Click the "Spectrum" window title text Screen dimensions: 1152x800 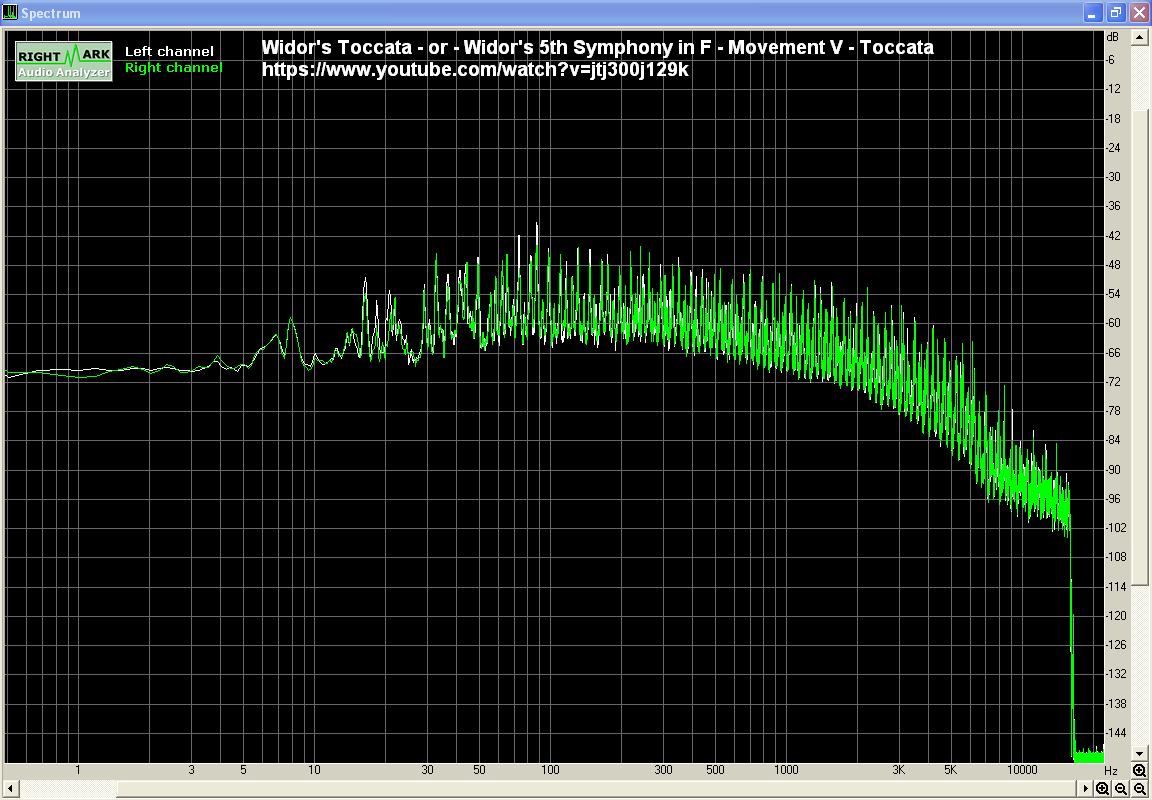click(51, 13)
